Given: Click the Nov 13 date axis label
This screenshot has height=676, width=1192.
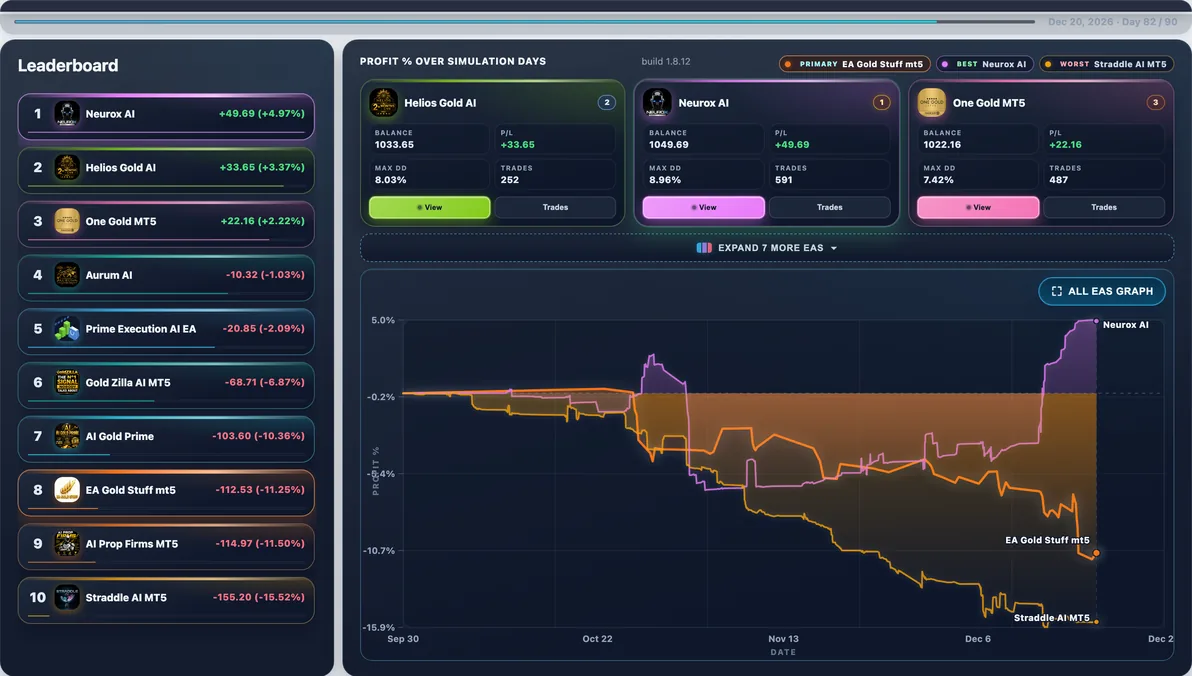Looking at the screenshot, I should coord(784,639).
